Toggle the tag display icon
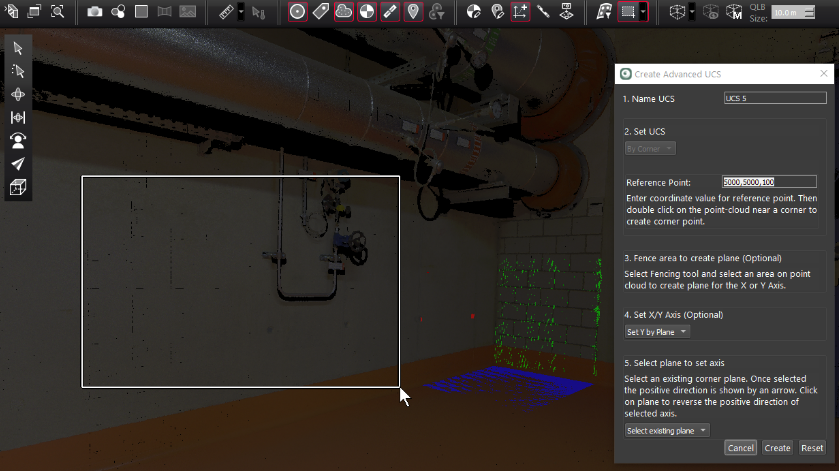The image size is (839, 471). (x=320, y=12)
